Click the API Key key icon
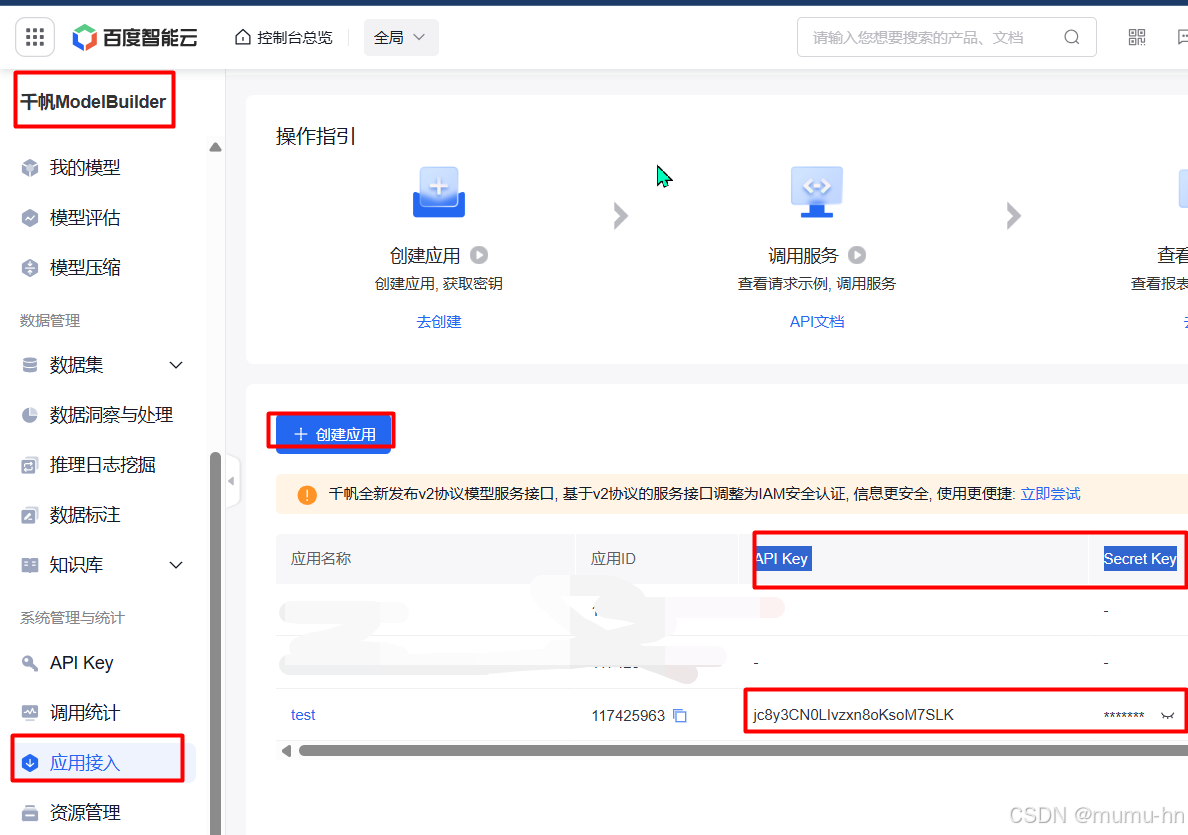Screen dimensions: 1188x835 point(30,663)
